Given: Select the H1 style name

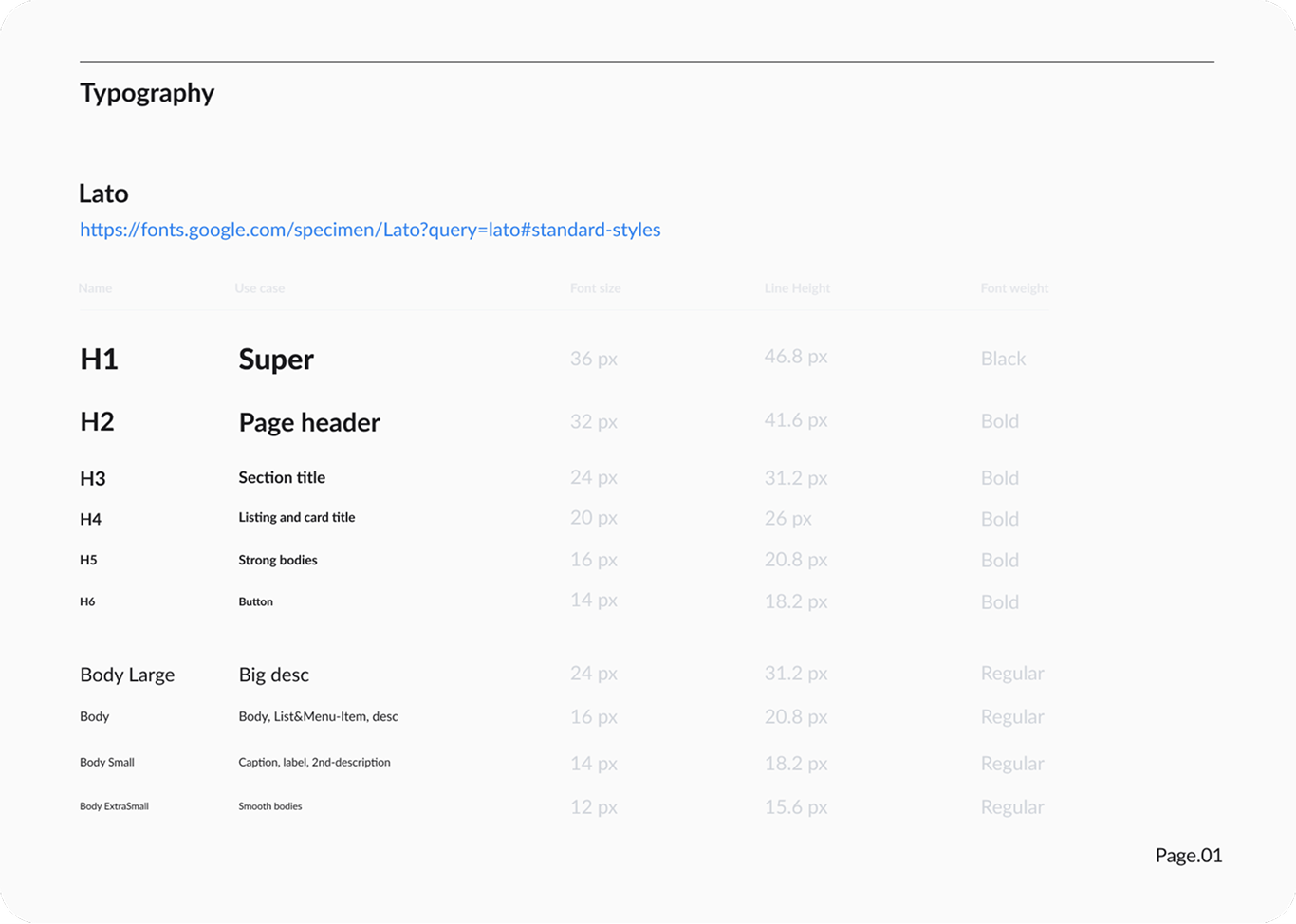Looking at the screenshot, I should click(x=99, y=360).
